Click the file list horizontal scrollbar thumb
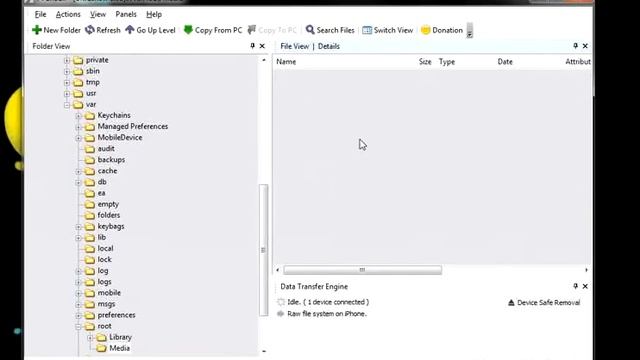Viewport: 640px width, 360px height. [362, 270]
